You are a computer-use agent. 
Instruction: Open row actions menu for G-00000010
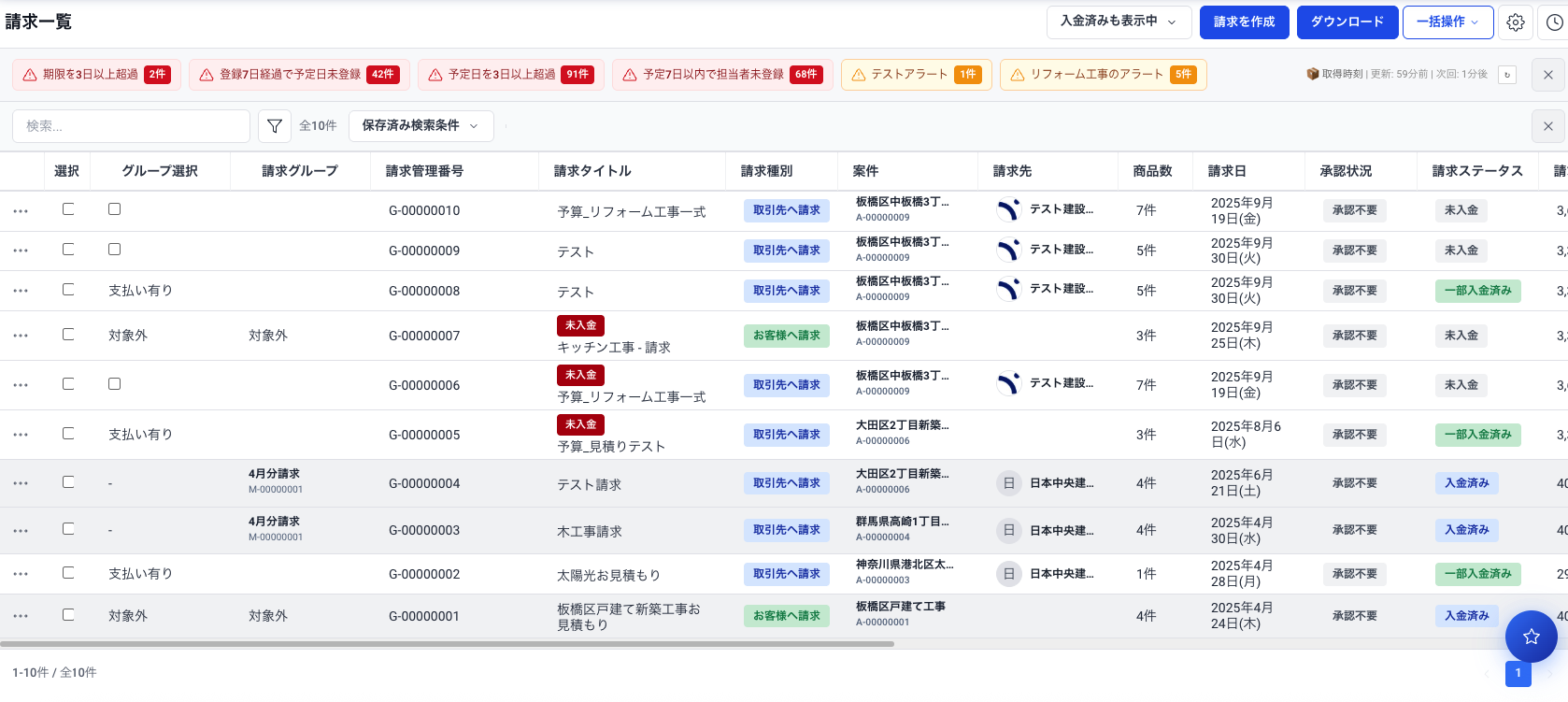(x=21, y=211)
